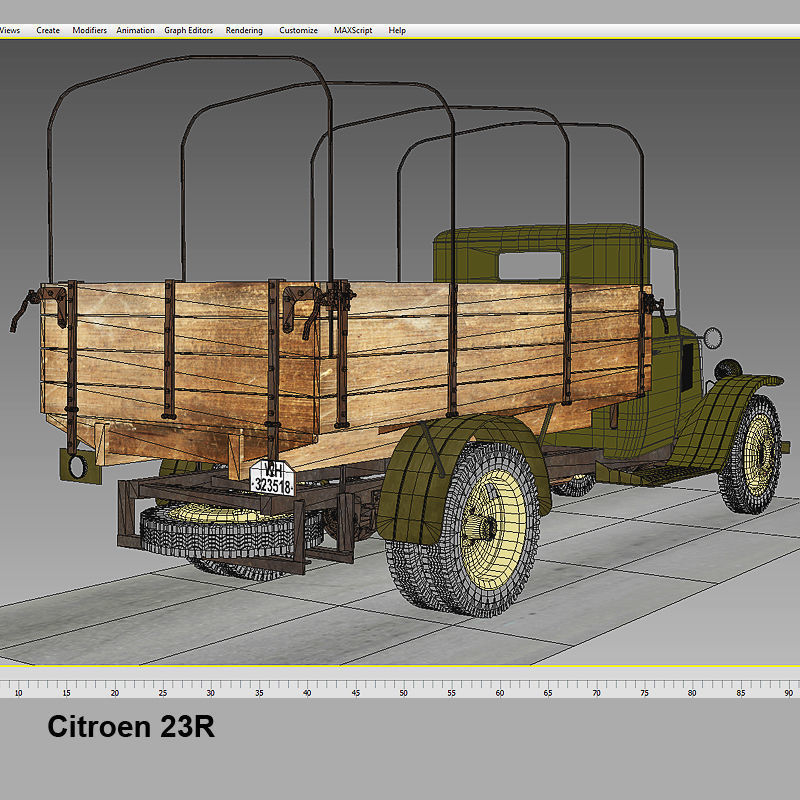The width and height of the screenshot is (800, 800).
Task: Open the Views menu
Action: (10, 31)
